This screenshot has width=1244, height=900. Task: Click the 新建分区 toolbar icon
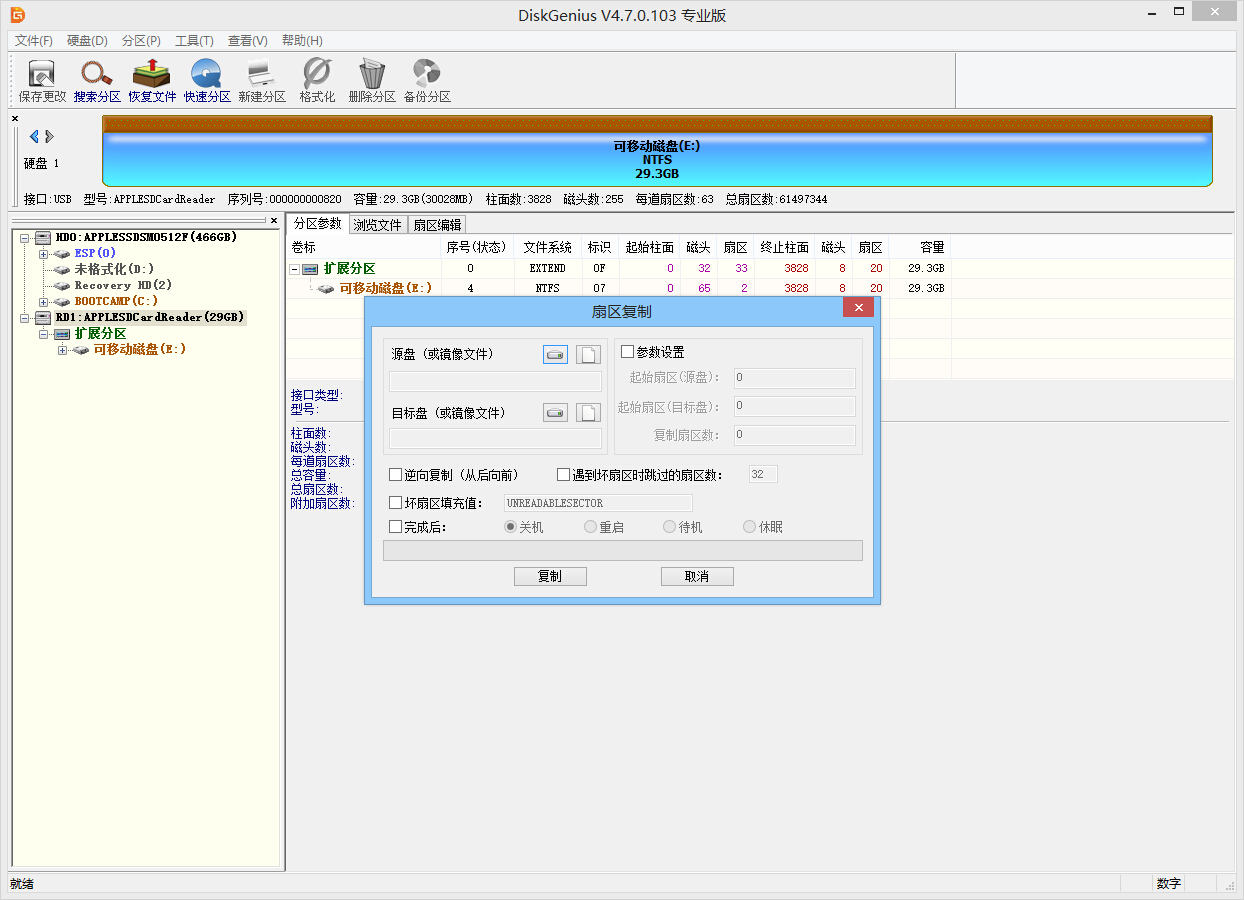(262, 81)
